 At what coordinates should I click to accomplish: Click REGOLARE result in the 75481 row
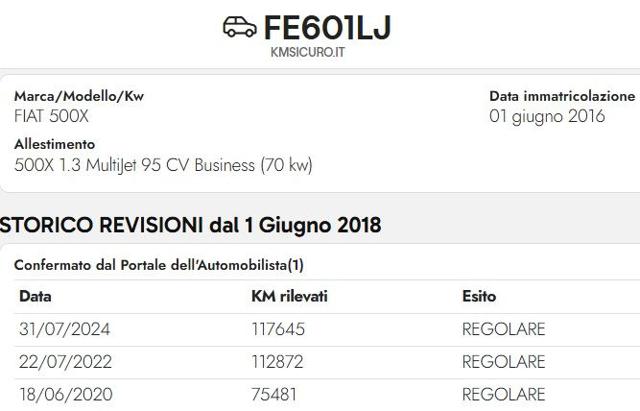[504, 395]
